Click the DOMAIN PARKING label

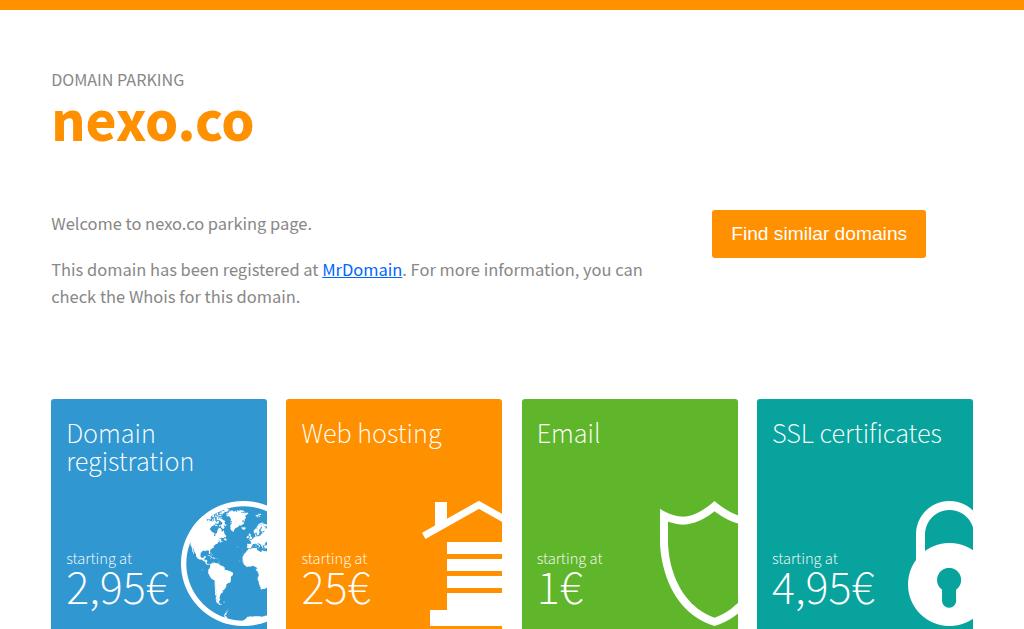click(x=118, y=80)
